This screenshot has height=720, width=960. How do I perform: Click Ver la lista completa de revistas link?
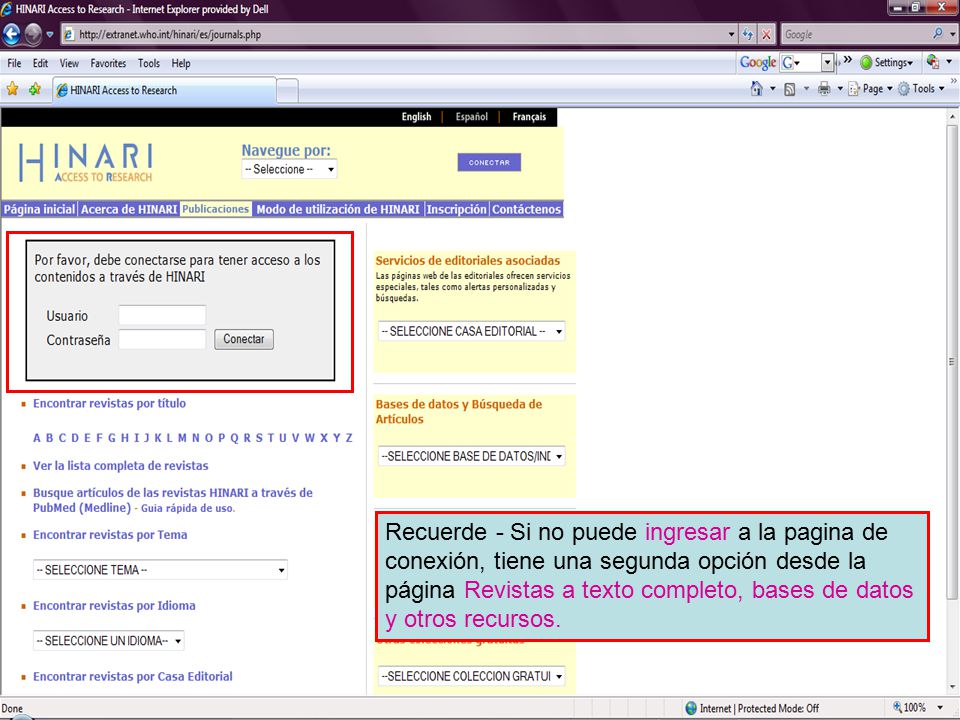point(121,466)
